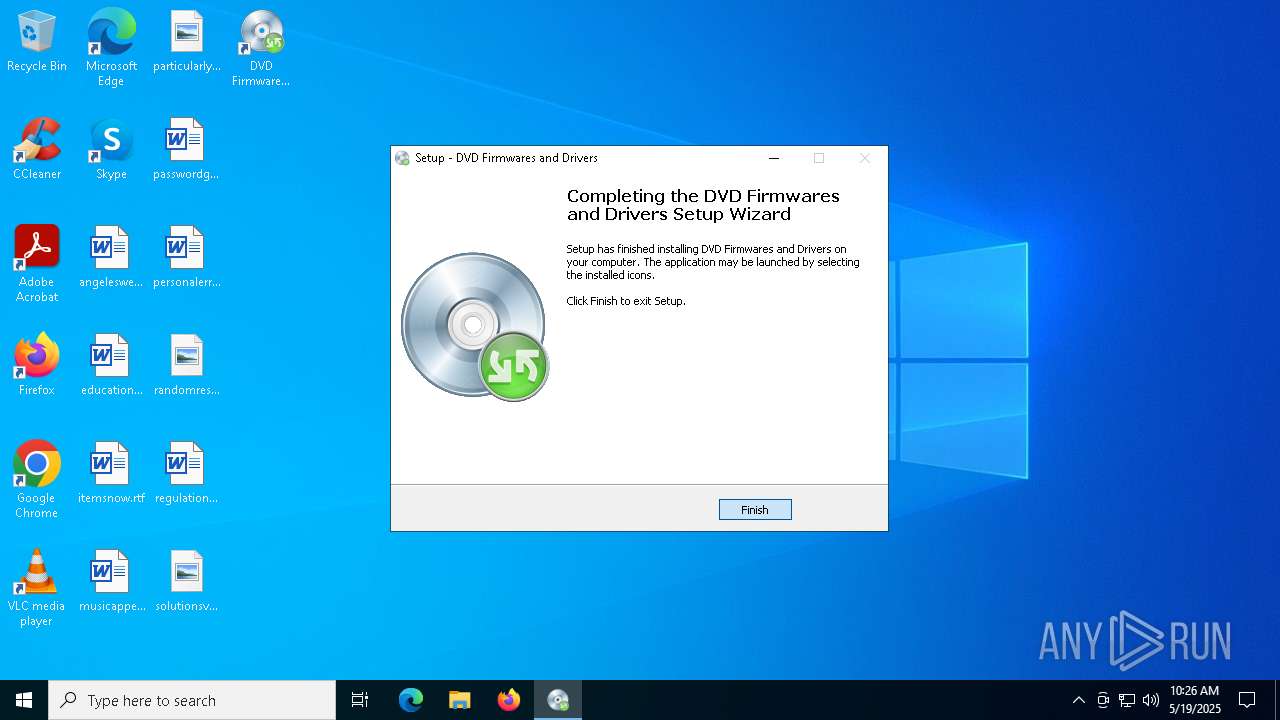Viewport: 1280px width, 720px height.
Task: Select the CCleaner desktop shortcut
Action: (x=37, y=151)
